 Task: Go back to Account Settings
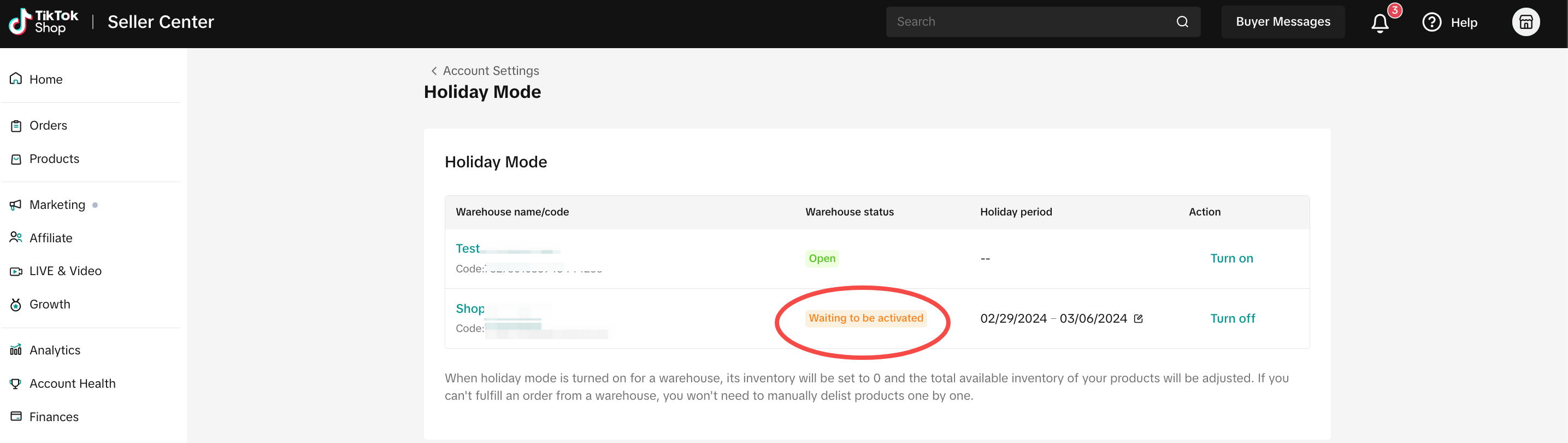click(485, 71)
